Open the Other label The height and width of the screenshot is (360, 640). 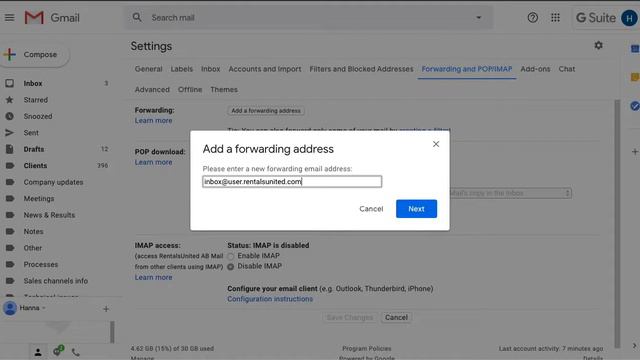(33, 248)
